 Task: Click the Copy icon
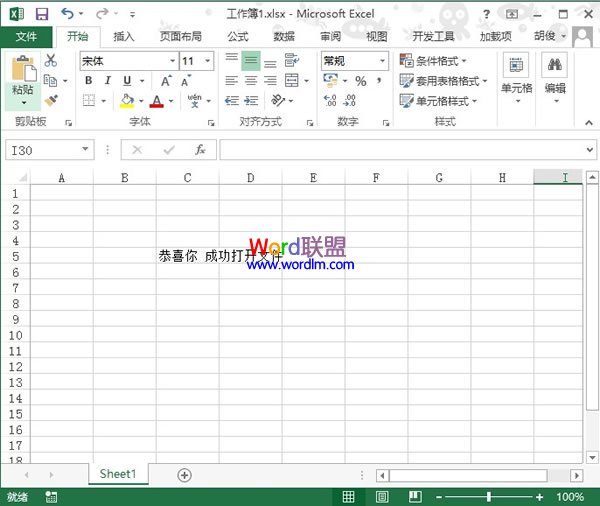[50, 80]
